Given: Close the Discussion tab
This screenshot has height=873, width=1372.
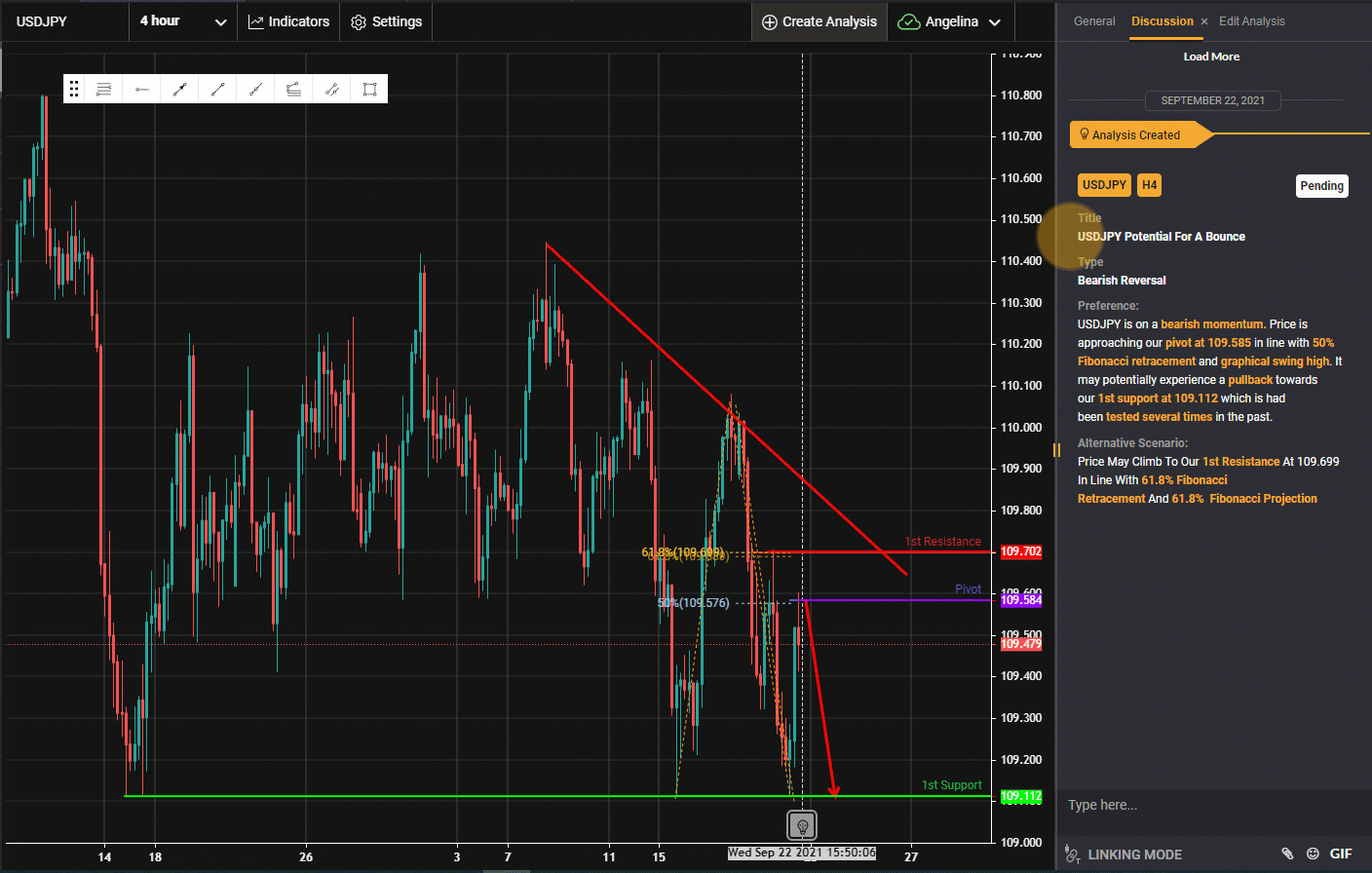Looking at the screenshot, I should tap(1204, 21).
